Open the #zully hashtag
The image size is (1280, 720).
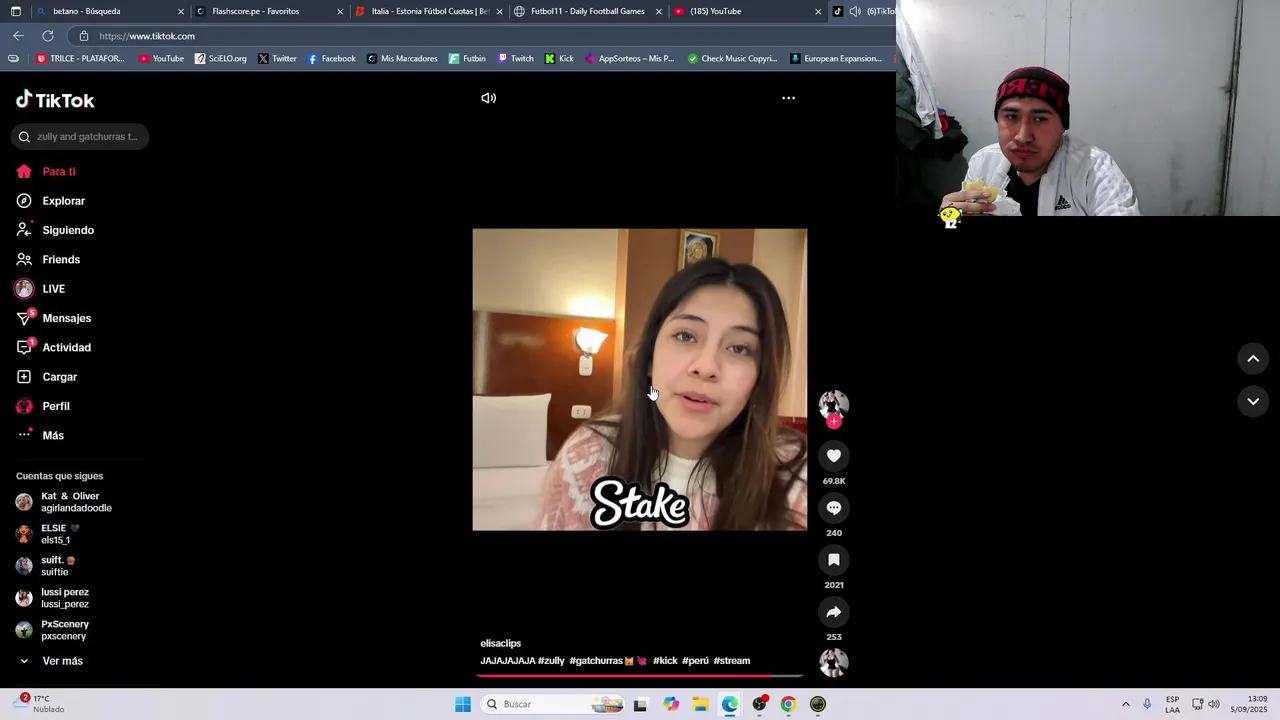coord(551,661)
